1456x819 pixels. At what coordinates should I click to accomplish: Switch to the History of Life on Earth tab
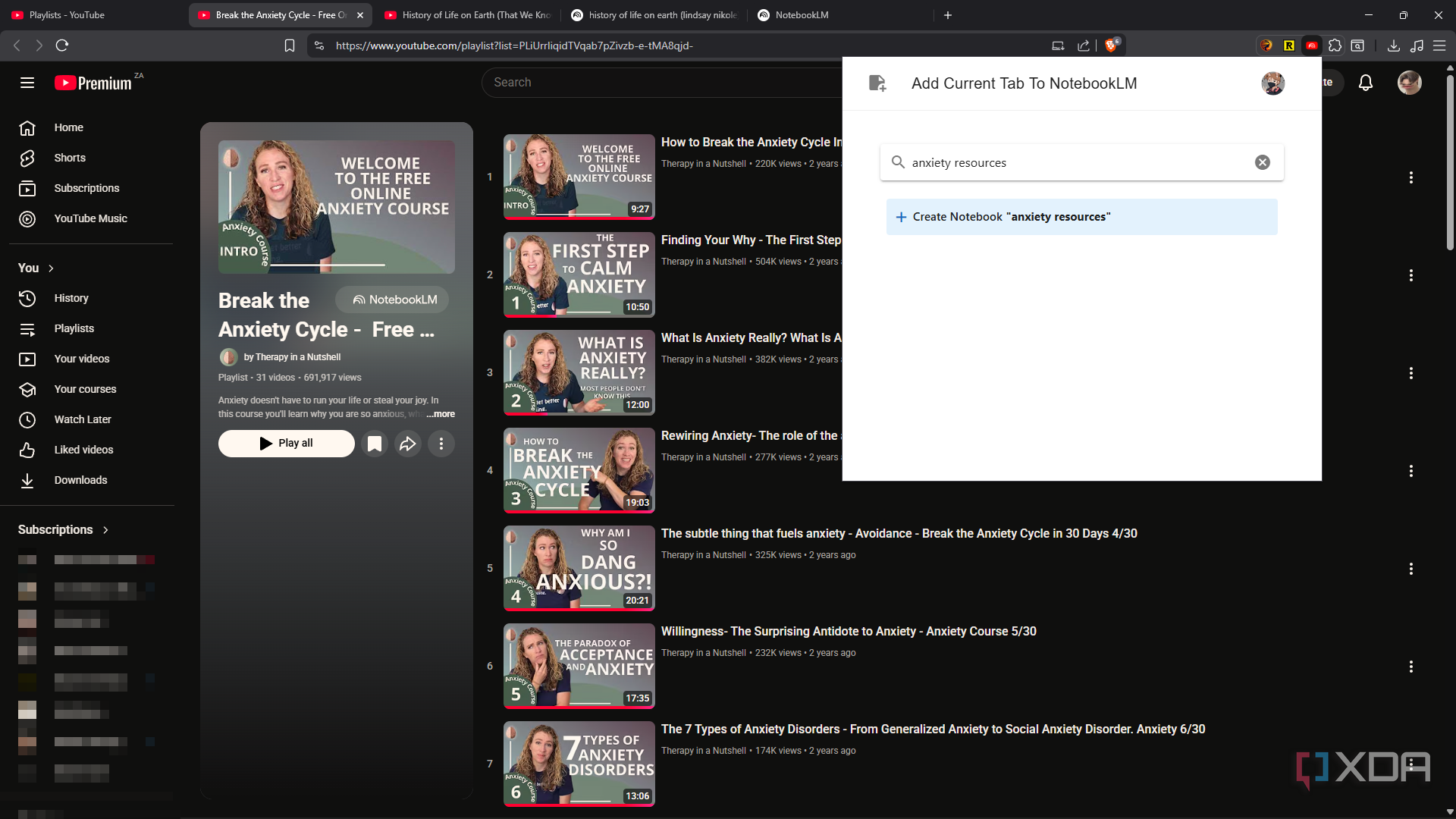(468, 15)
